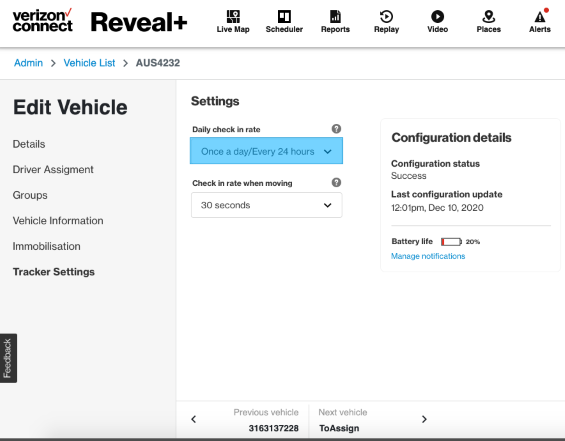Select Immobilisation in sidebar

46,246
